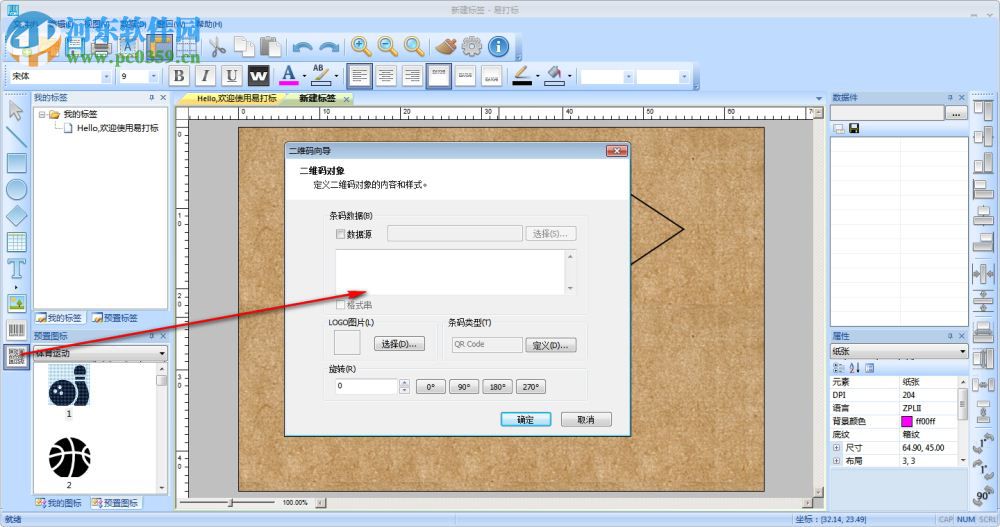This screenshot has height=527, width=1000.
Task: Set rotation to 0° button
Action: pyautogui.click(x=430, y=387)
